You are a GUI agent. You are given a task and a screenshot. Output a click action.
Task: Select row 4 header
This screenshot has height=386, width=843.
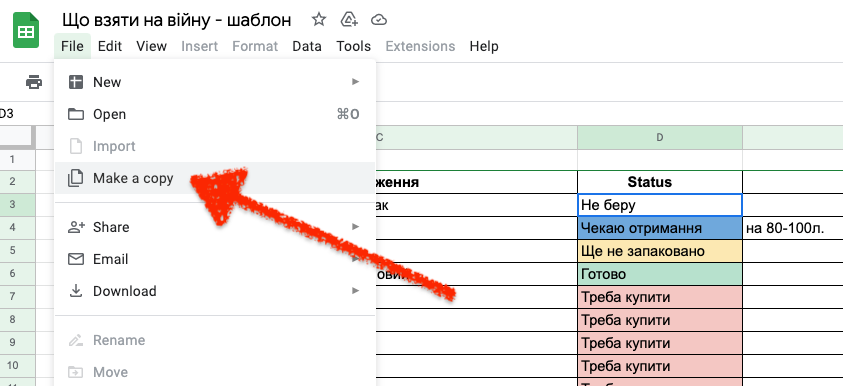18,228
